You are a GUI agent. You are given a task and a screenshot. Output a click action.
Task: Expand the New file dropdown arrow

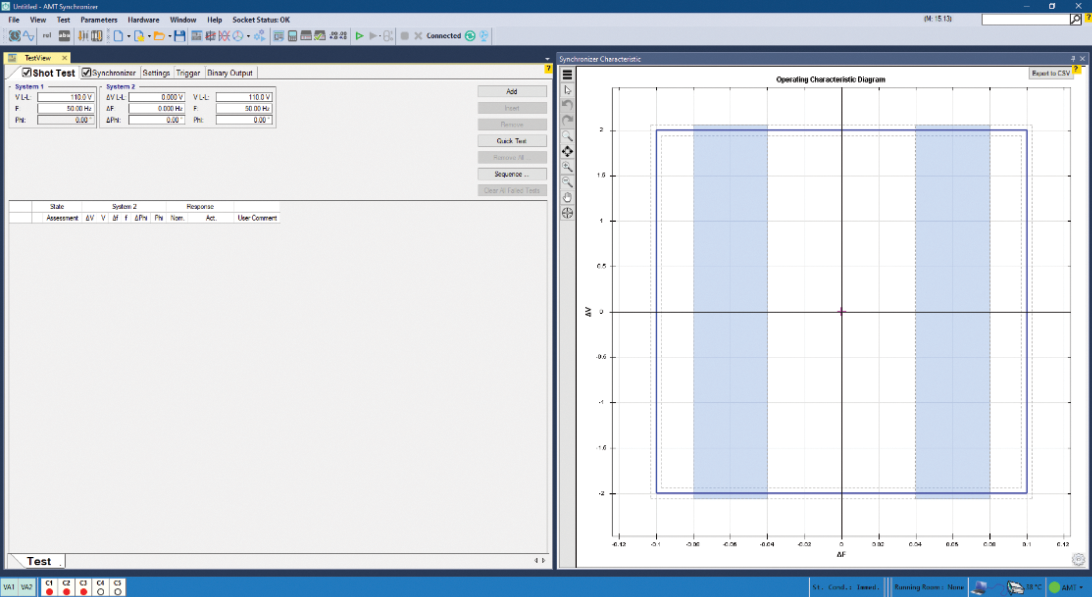tap(128, 37)
